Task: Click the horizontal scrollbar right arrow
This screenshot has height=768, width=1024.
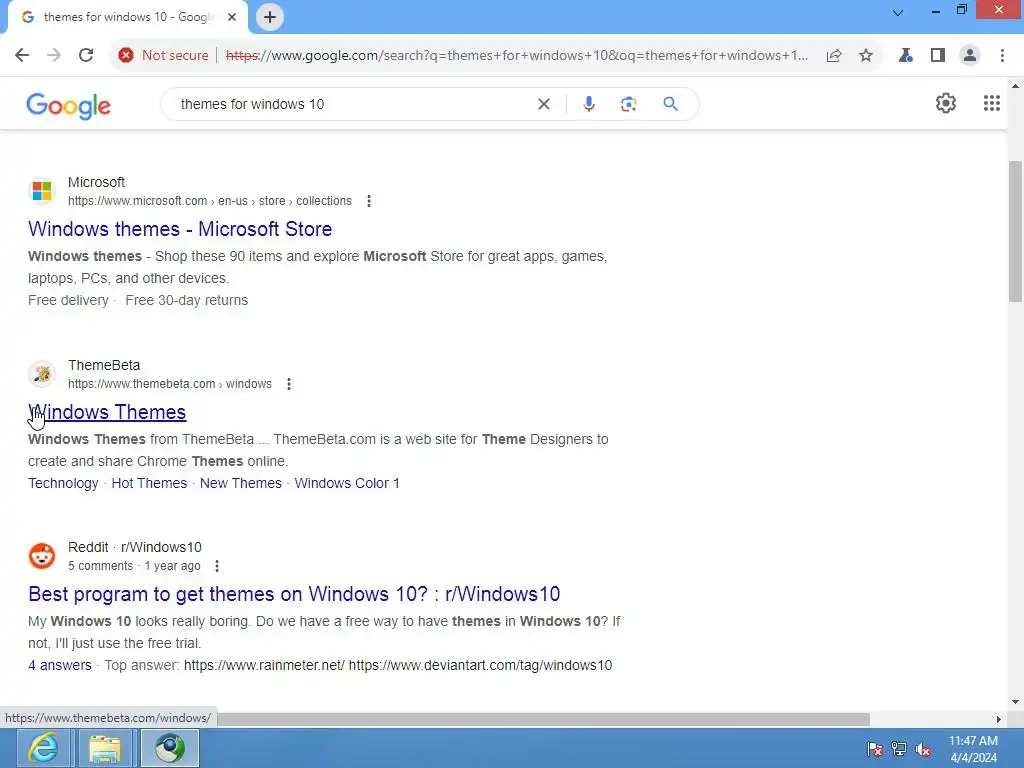Action: click(998, 719)
